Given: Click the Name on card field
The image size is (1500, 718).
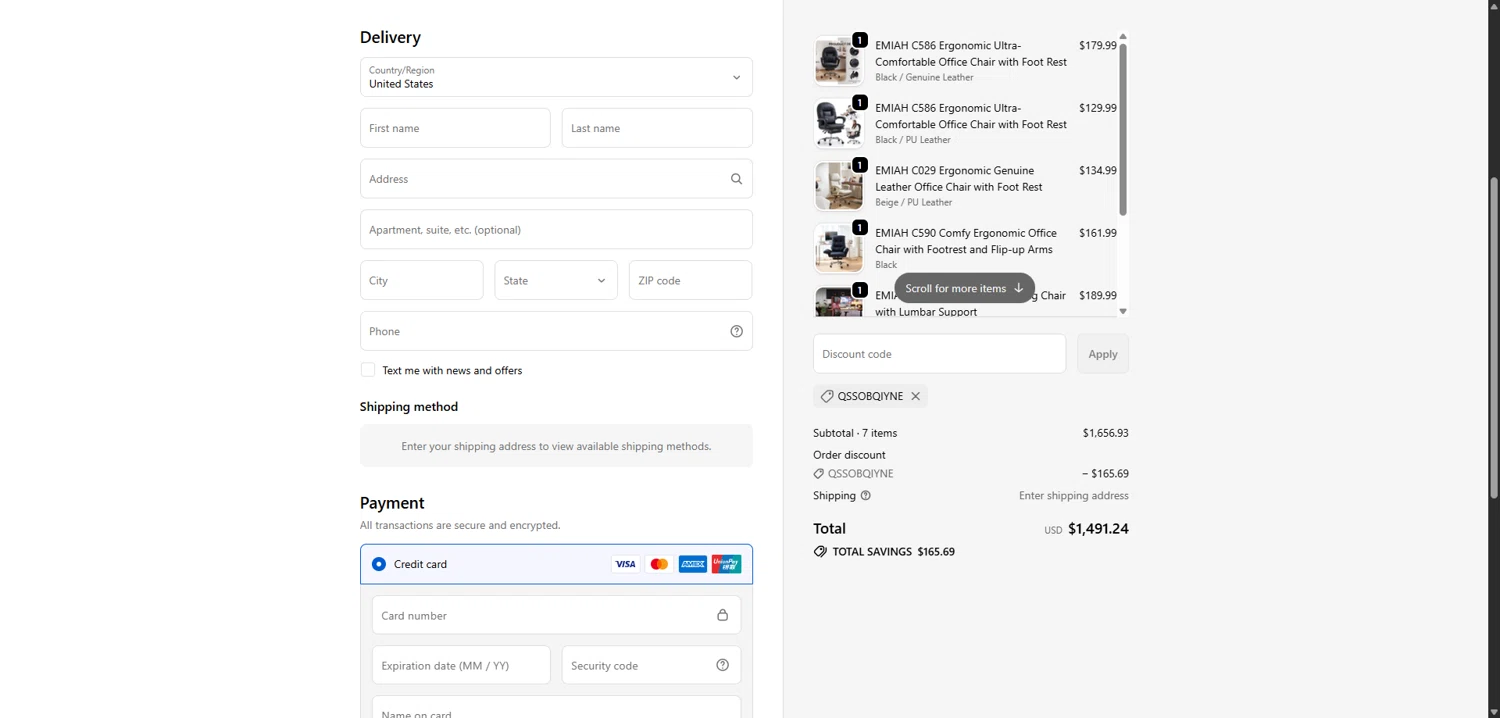Looking at the screenshot, I should [x=556, y=708].
